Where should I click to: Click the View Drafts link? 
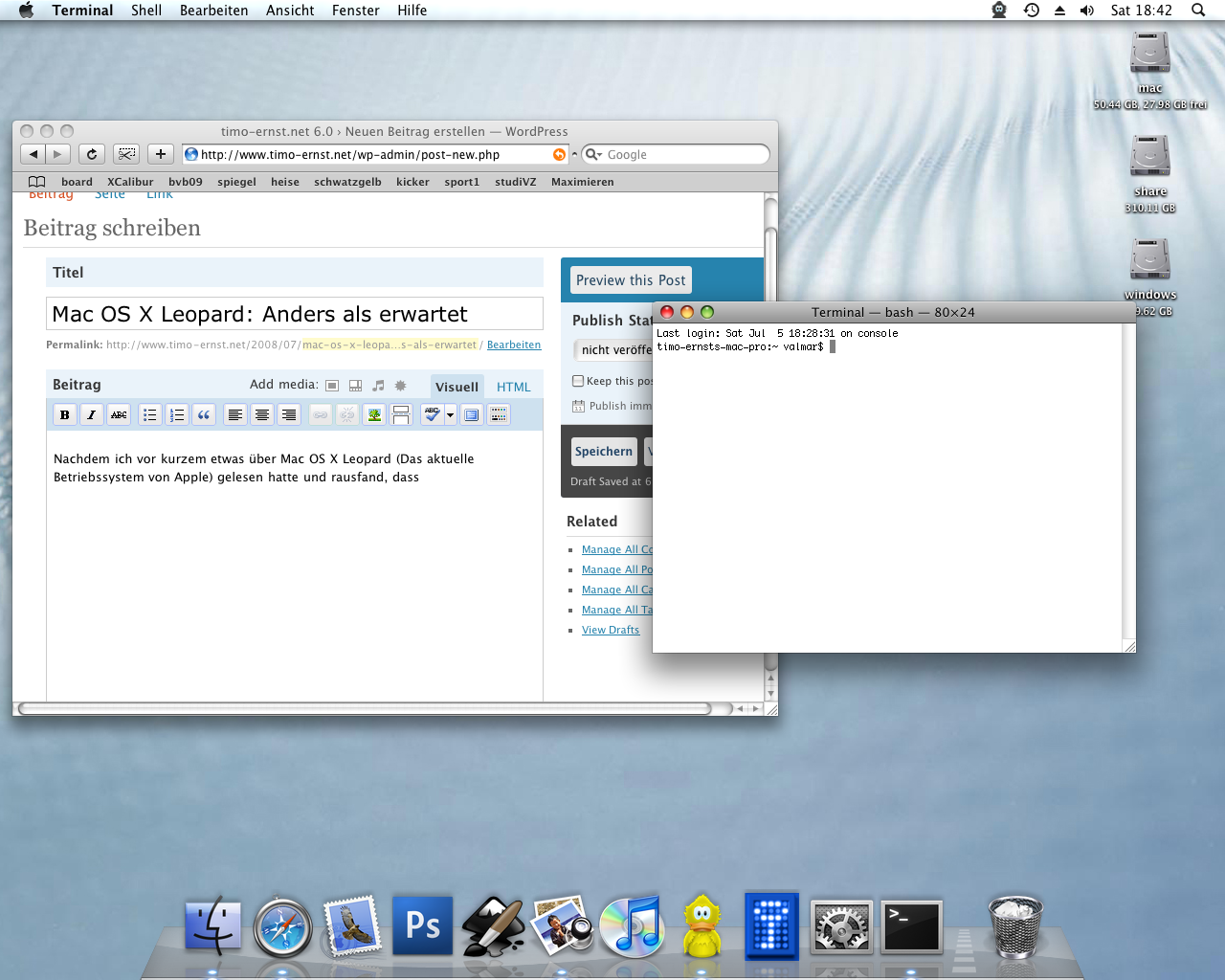(611, 630)
